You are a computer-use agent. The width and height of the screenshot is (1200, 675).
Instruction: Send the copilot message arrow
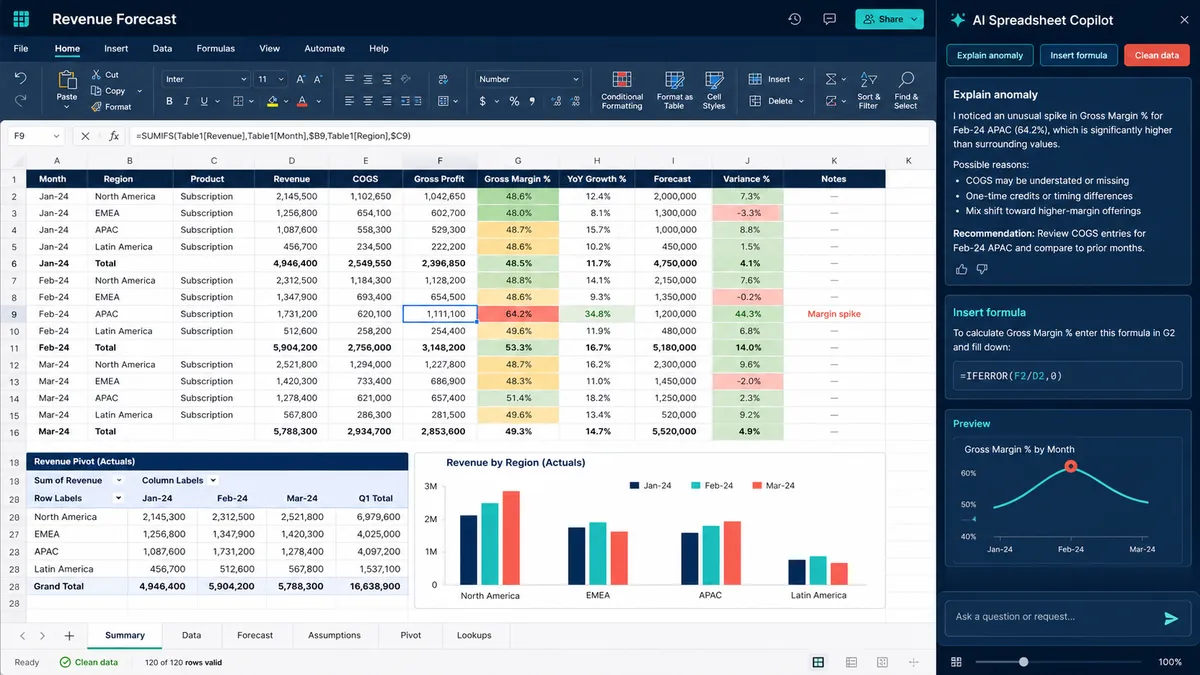pyautogui.click(x=1171, y=618)
